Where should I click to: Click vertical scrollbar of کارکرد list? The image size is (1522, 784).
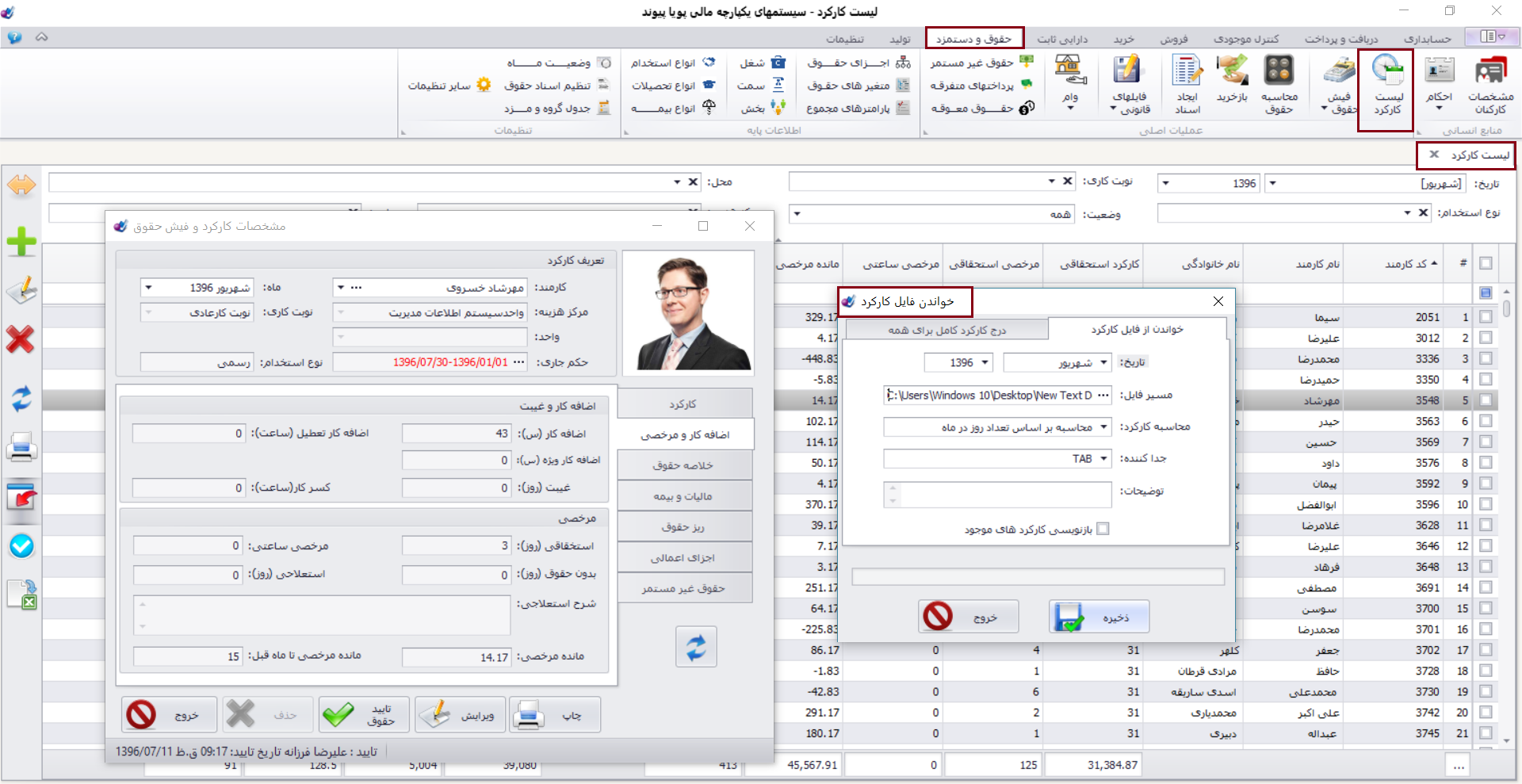coord(1507,515)
